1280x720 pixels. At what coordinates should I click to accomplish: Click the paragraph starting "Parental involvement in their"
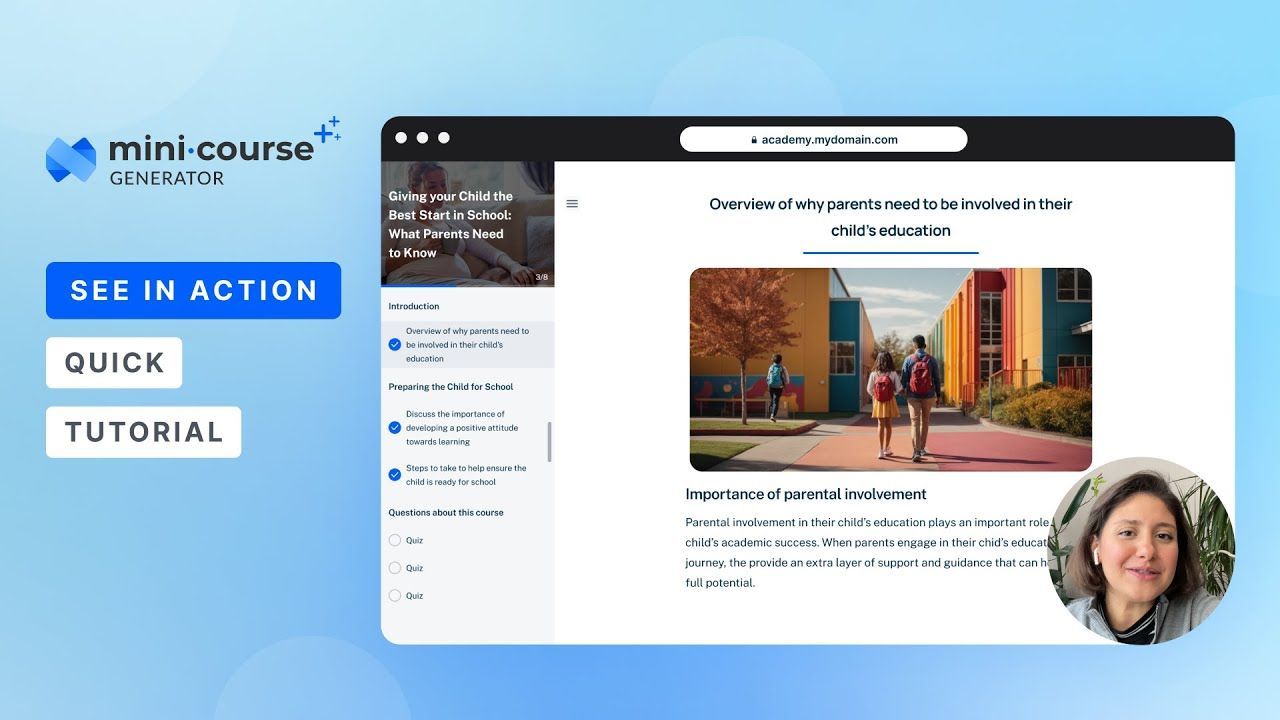(866, 552)
